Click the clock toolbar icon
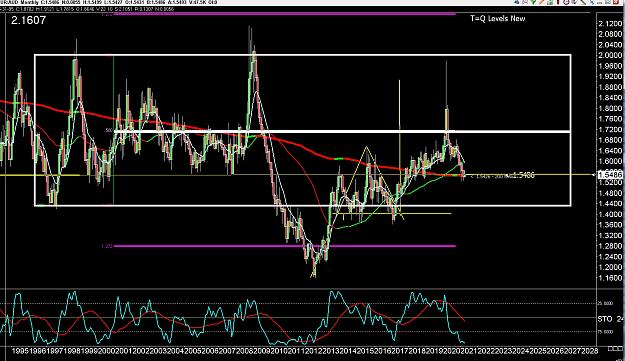The width and height of the screenshot is (625, 361). pos(566,2)
